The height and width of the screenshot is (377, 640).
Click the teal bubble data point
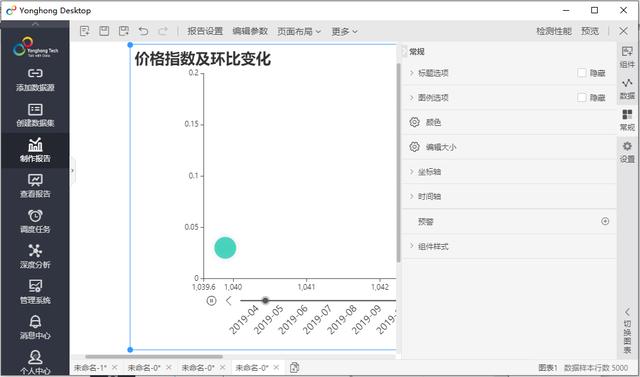(x=225, y=248)
